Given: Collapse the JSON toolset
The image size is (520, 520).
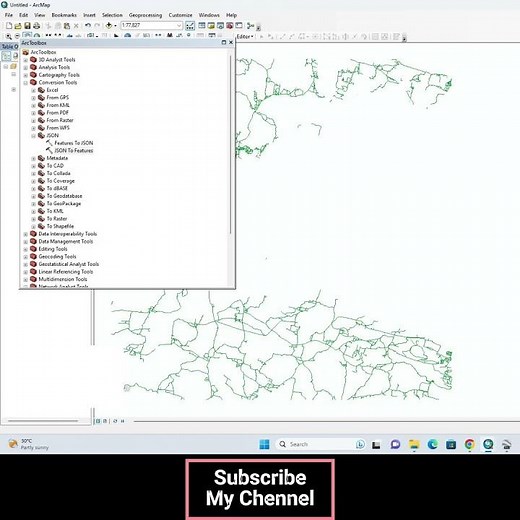Looking at the screenshot, I should 33,136.
